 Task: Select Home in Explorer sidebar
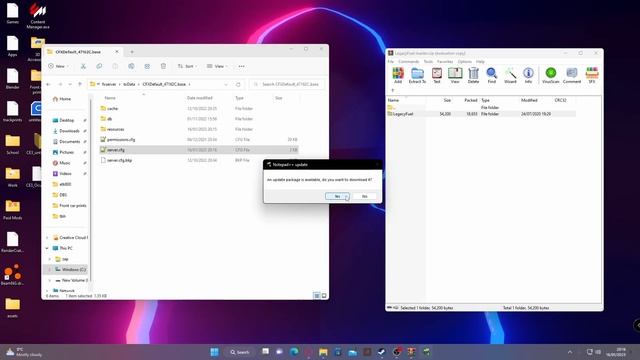pyautogui.click(x=65, y=99)
